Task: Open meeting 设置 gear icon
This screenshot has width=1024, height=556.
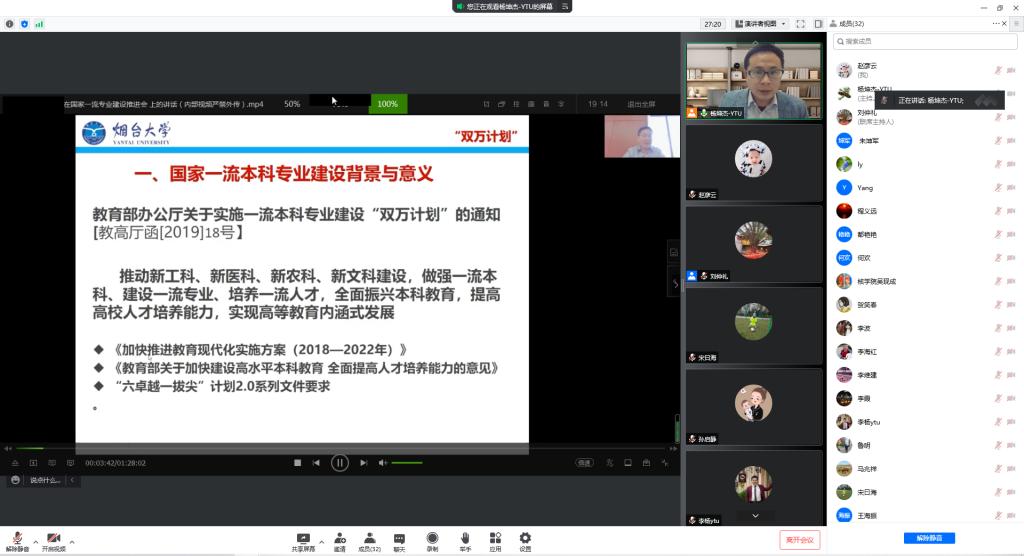Action: (x=525, y=538)
